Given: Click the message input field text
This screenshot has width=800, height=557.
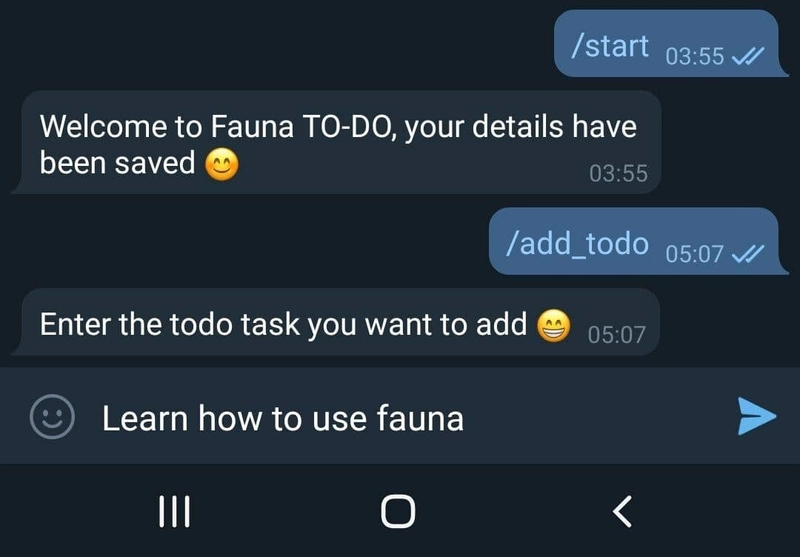Looking at the screenshot, I should click(x=283, y=418).
